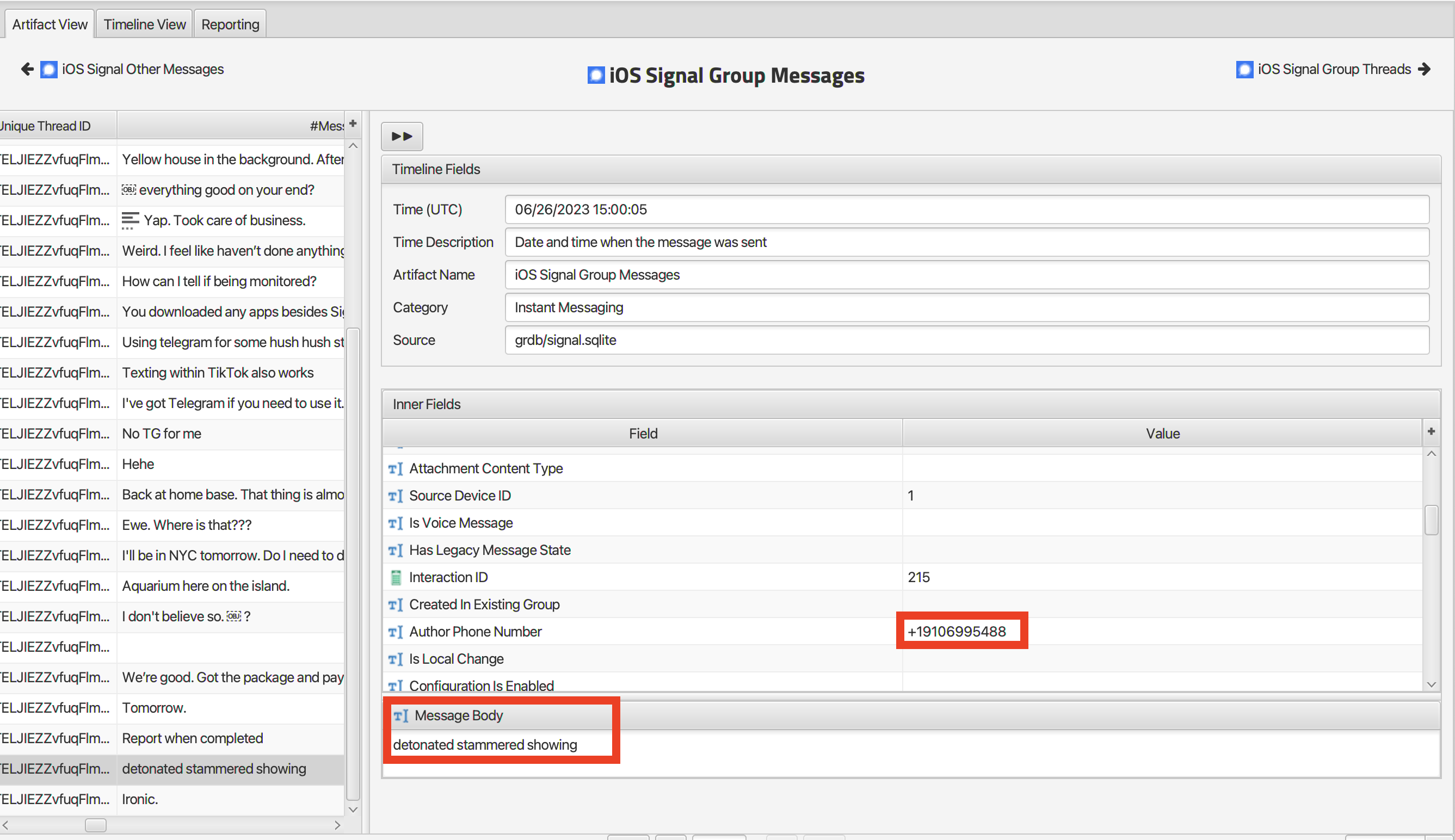This screenshot has width=1455, height=840.
Task: Go forward via right arrow icon
Action: coord(1425,69)
